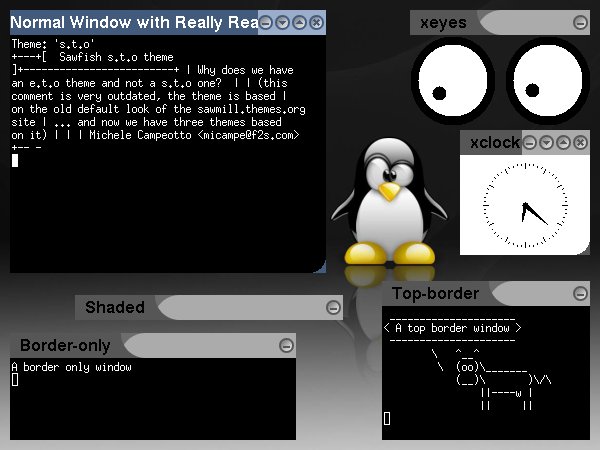The image size is (600, 450).
Task: Click the minus button on the Top-border titlebar
Action: pyautogui.click(x=580, y=294)
